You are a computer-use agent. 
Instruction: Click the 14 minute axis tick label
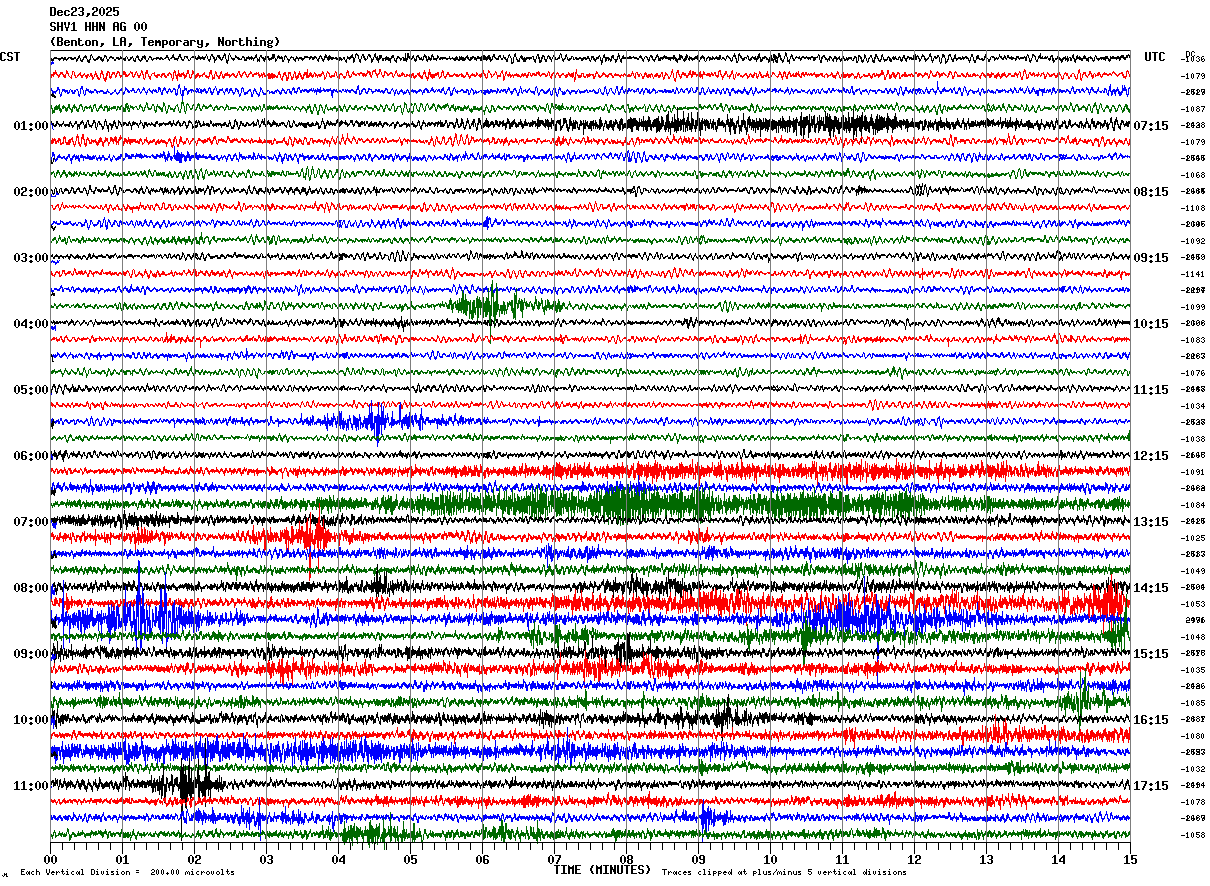1058,859
